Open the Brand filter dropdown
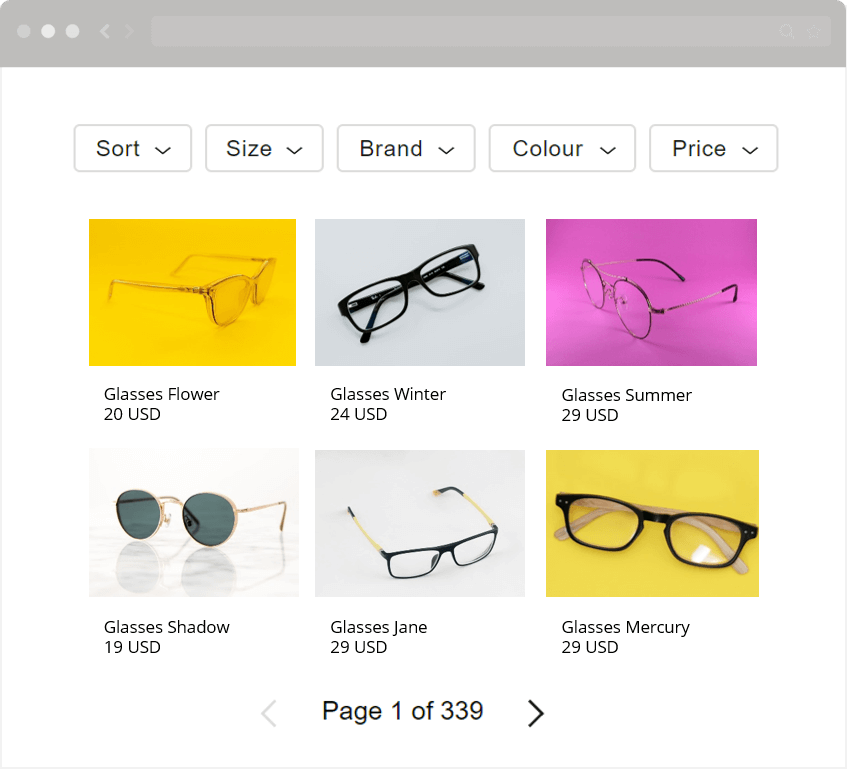Screen dimensions: 847x769 click(406, 149)
